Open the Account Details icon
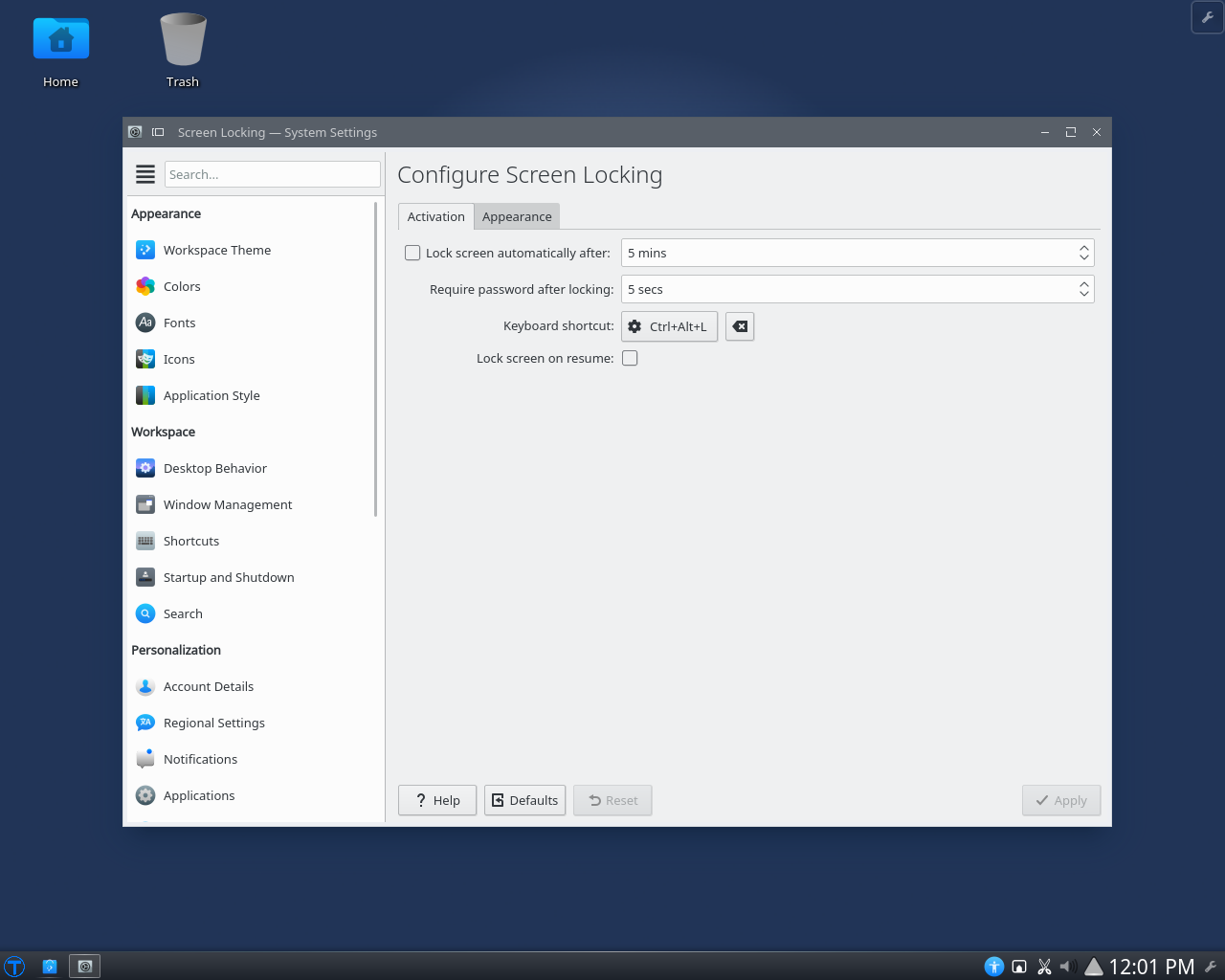The image size is (1225, 980). pyautogui.click(x=145, y=686)
